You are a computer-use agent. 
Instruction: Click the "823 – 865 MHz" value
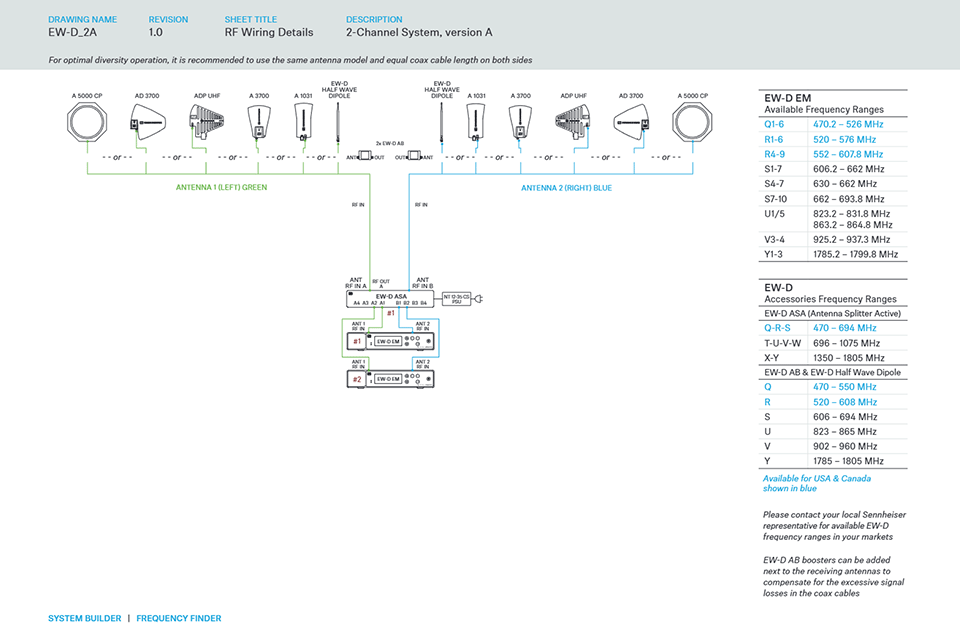tap(845, 432)
